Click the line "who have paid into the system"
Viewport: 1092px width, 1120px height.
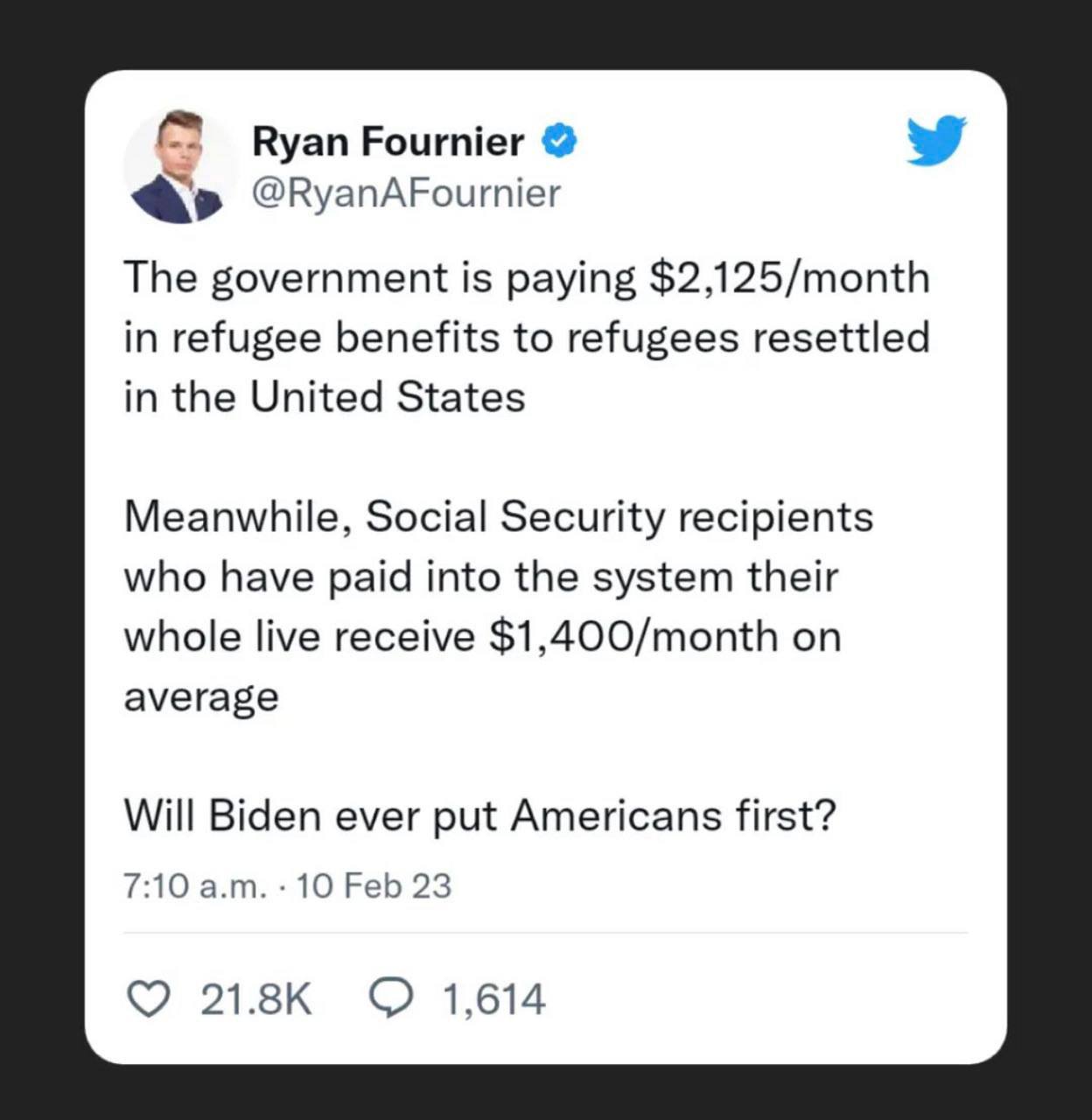coord(480,577)
